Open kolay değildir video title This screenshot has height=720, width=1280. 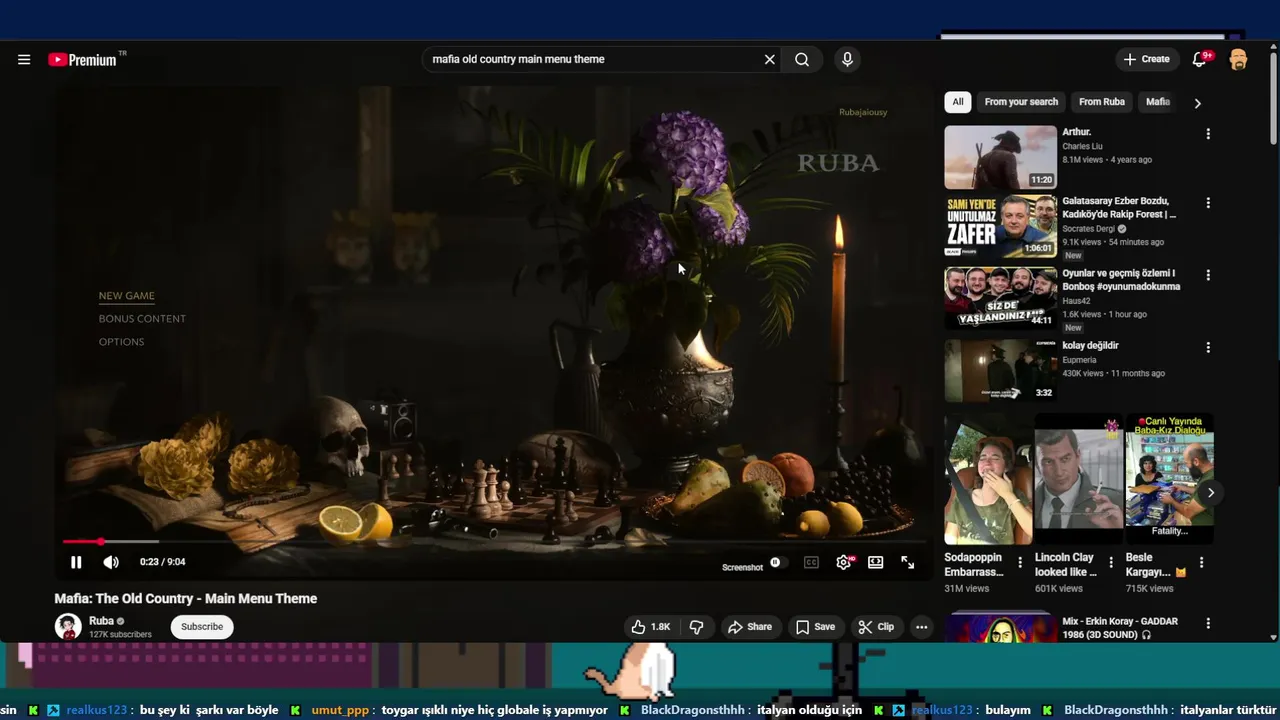(x=1090, y=346)
